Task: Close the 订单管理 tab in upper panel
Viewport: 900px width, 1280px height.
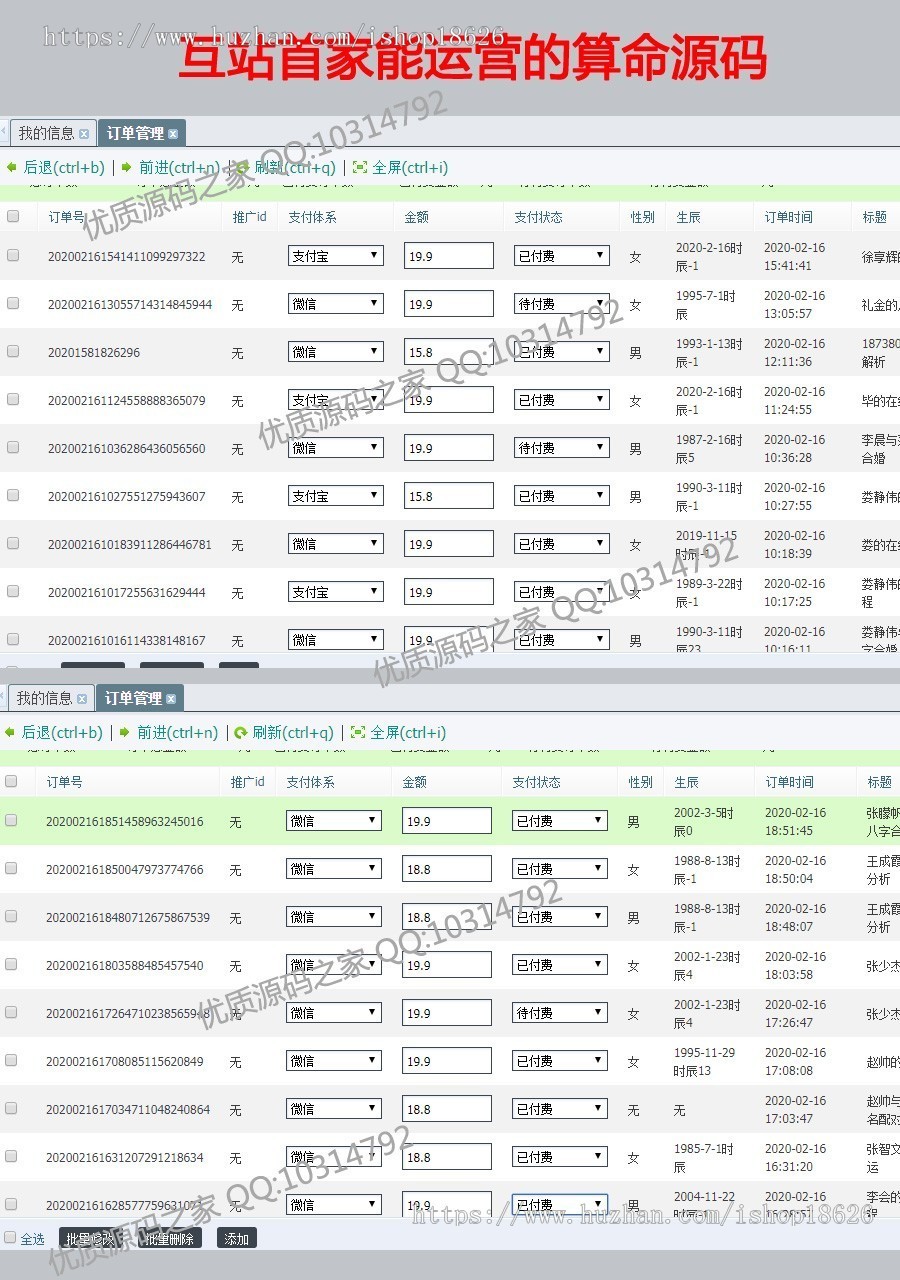Action: [x=173, y=134]
